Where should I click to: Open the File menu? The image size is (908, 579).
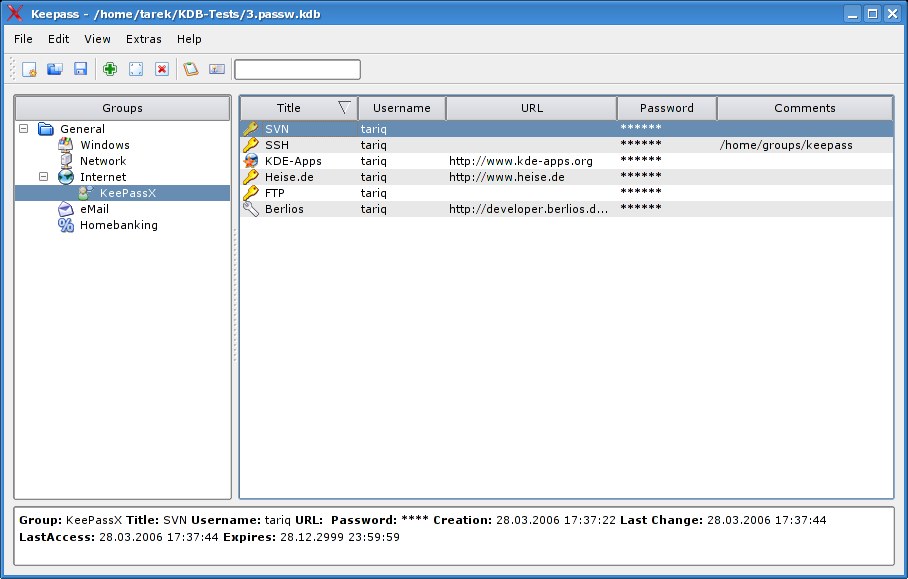pyautogui.click(x=23, y=39)
